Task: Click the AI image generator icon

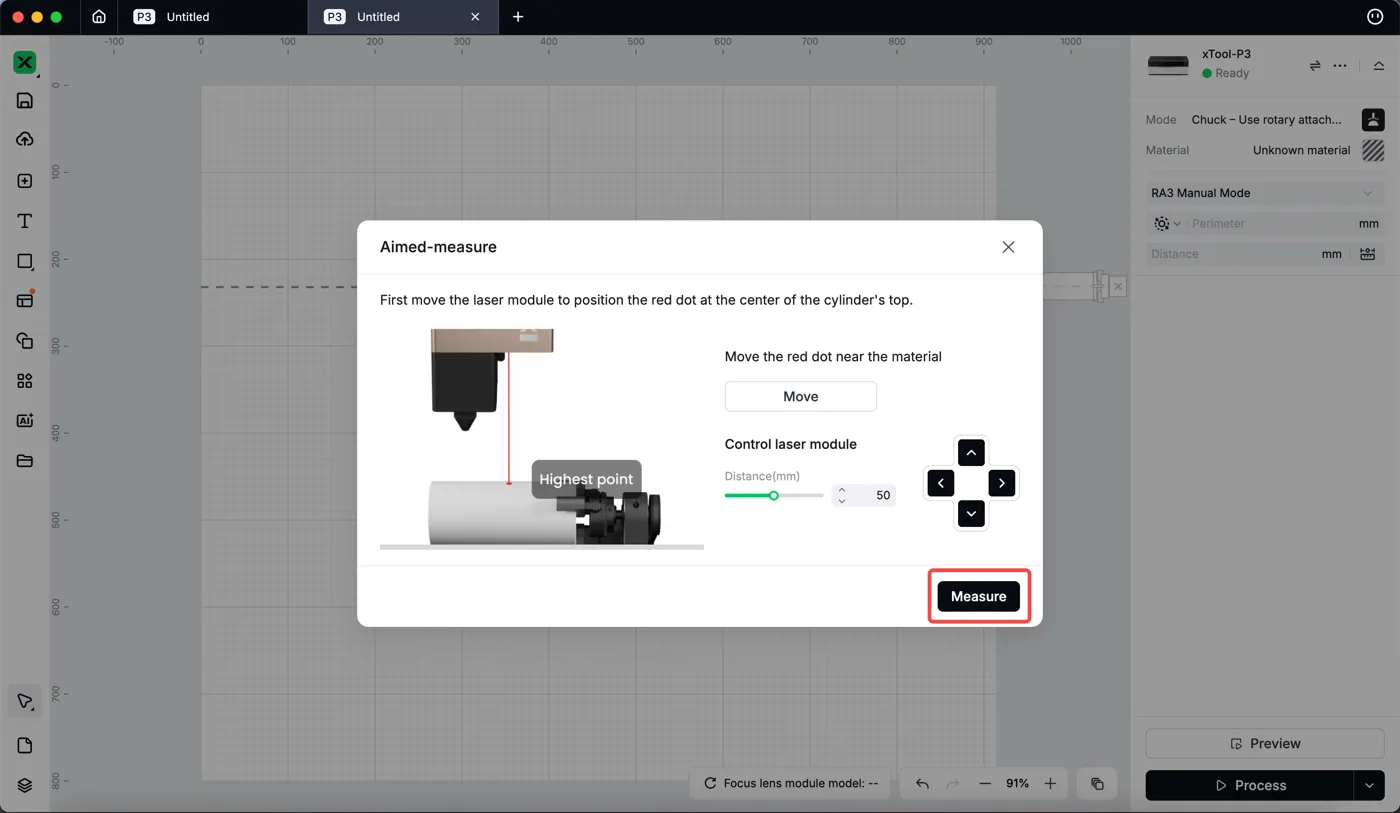Action: [25, 421]
